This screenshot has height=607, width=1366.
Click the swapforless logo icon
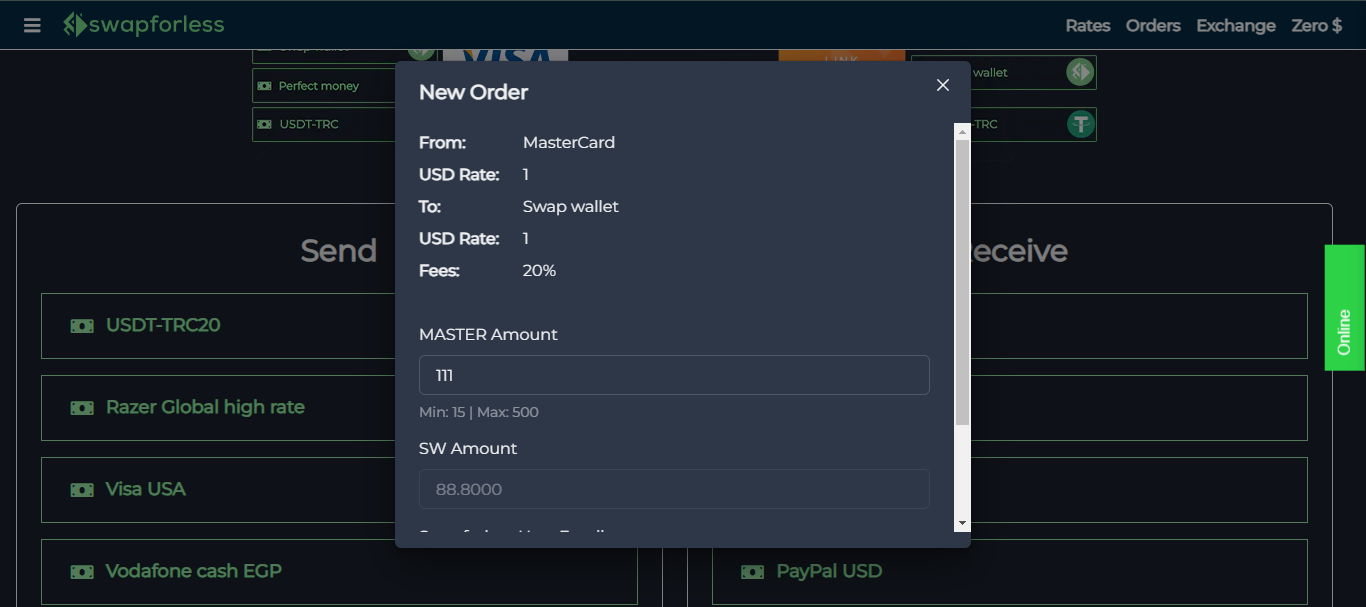(x=72, y=24)
